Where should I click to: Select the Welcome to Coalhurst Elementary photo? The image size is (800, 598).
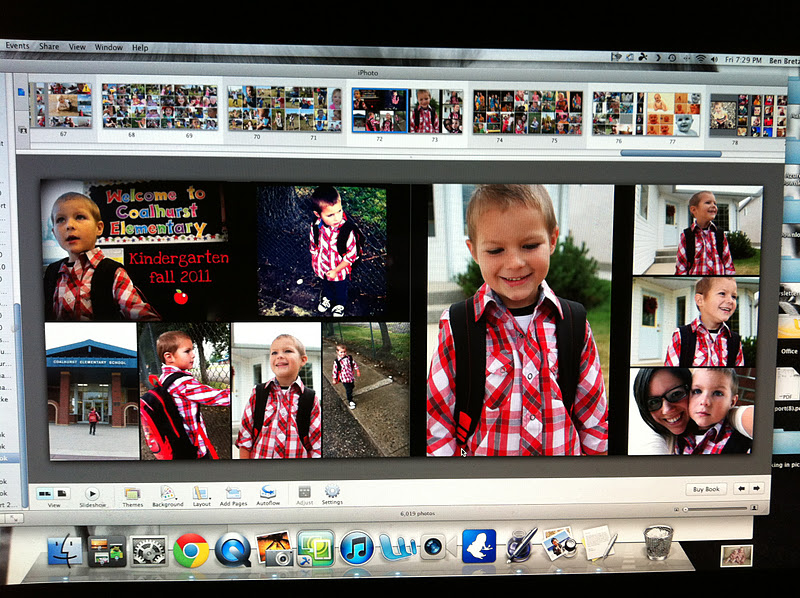point(135,250)
